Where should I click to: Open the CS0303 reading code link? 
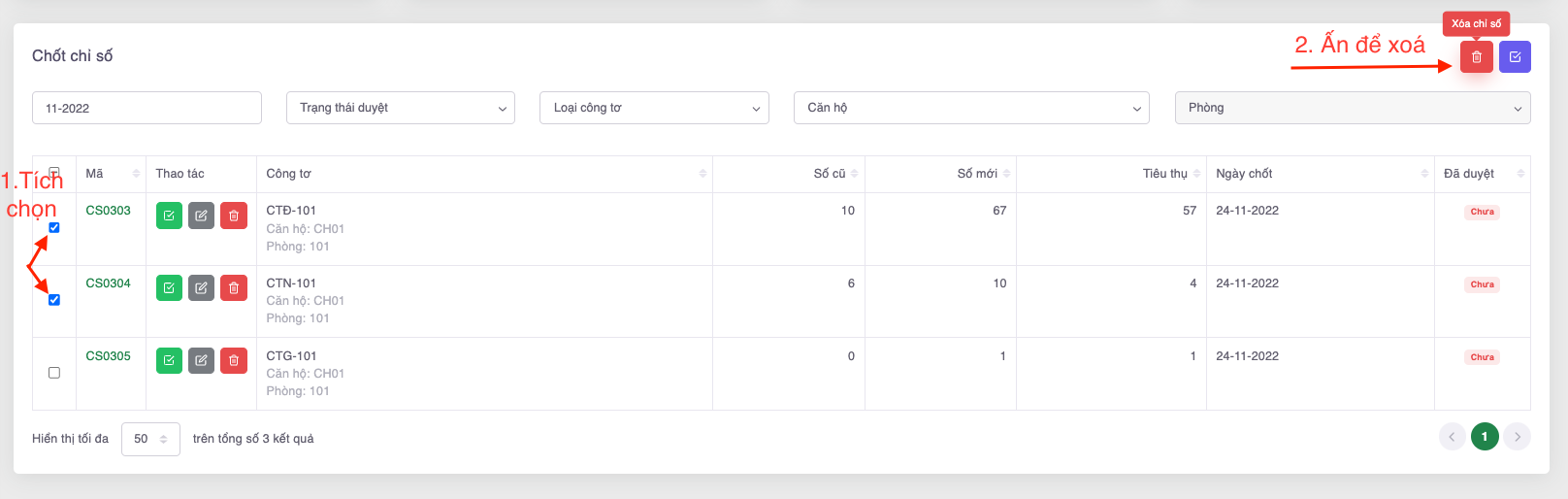click(108, 211)
